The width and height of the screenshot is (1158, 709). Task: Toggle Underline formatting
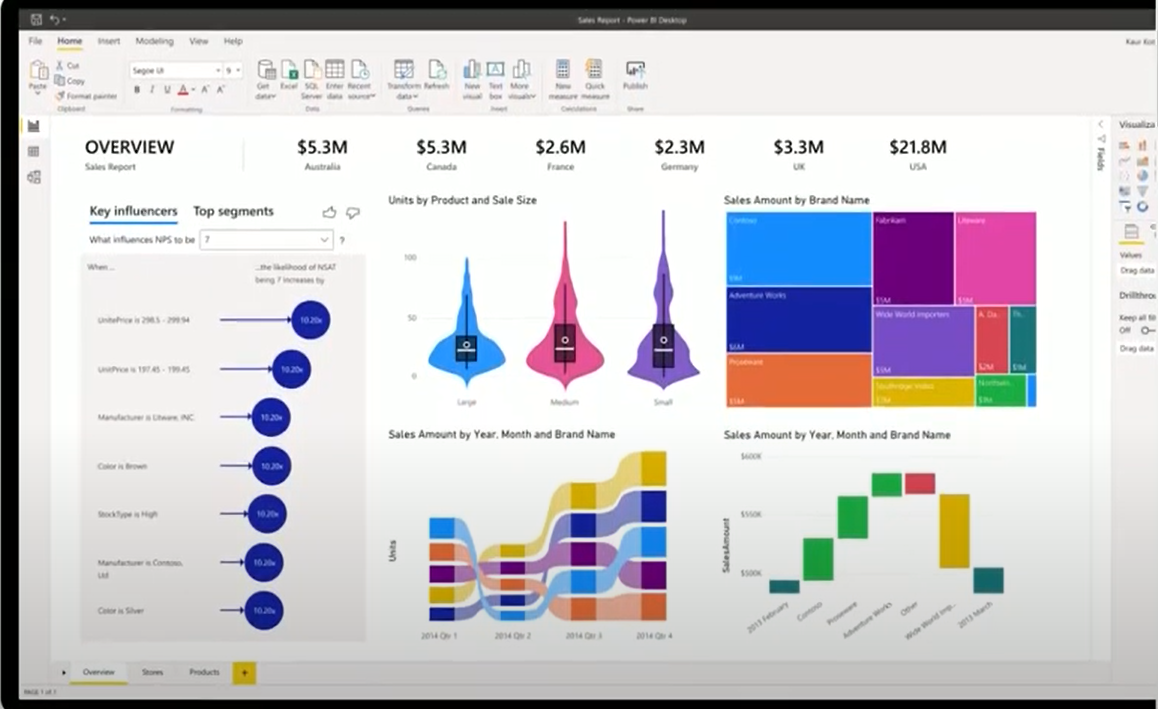click(167, 89)
